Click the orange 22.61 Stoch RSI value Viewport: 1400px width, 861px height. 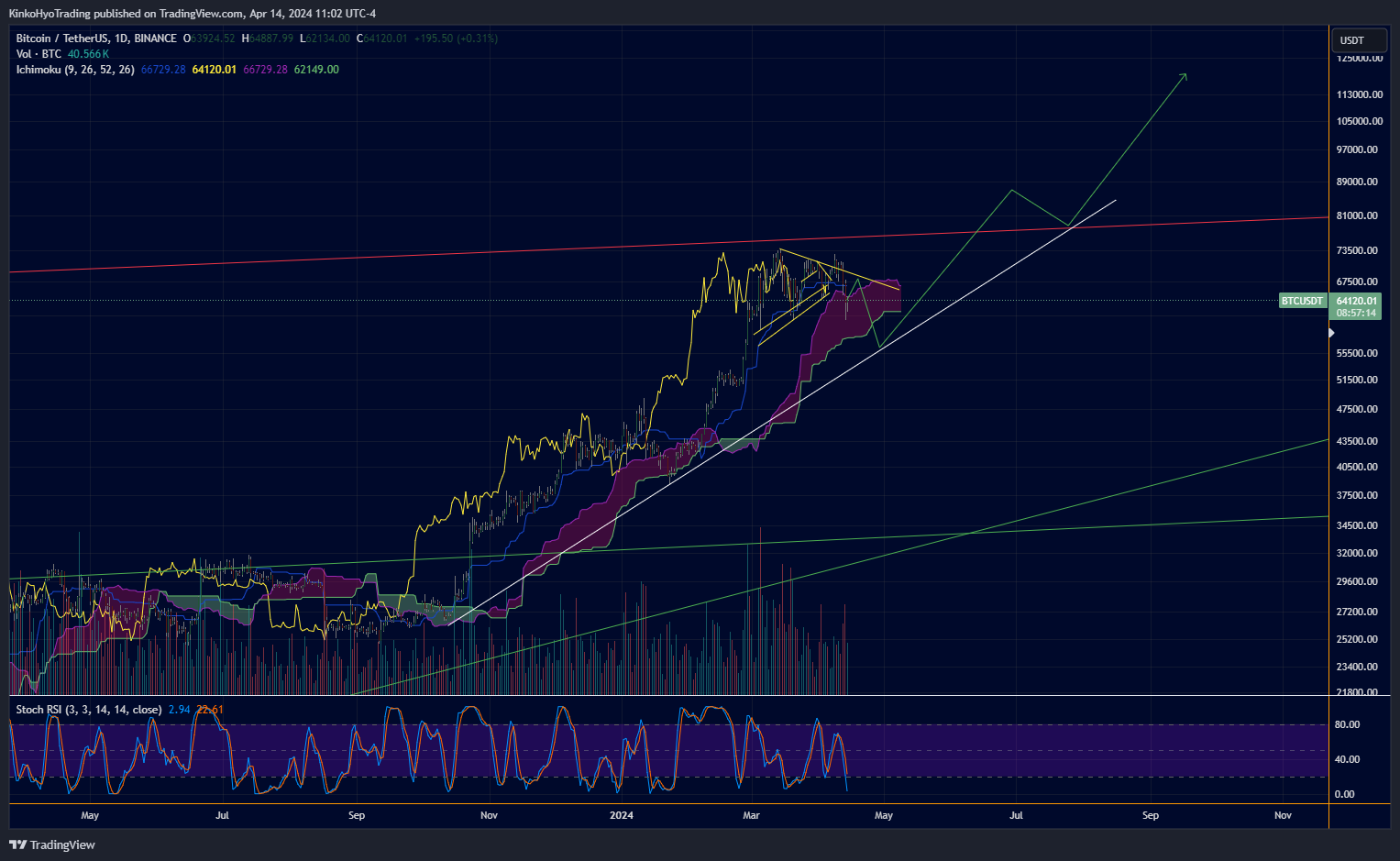click(x=210, y=710)
